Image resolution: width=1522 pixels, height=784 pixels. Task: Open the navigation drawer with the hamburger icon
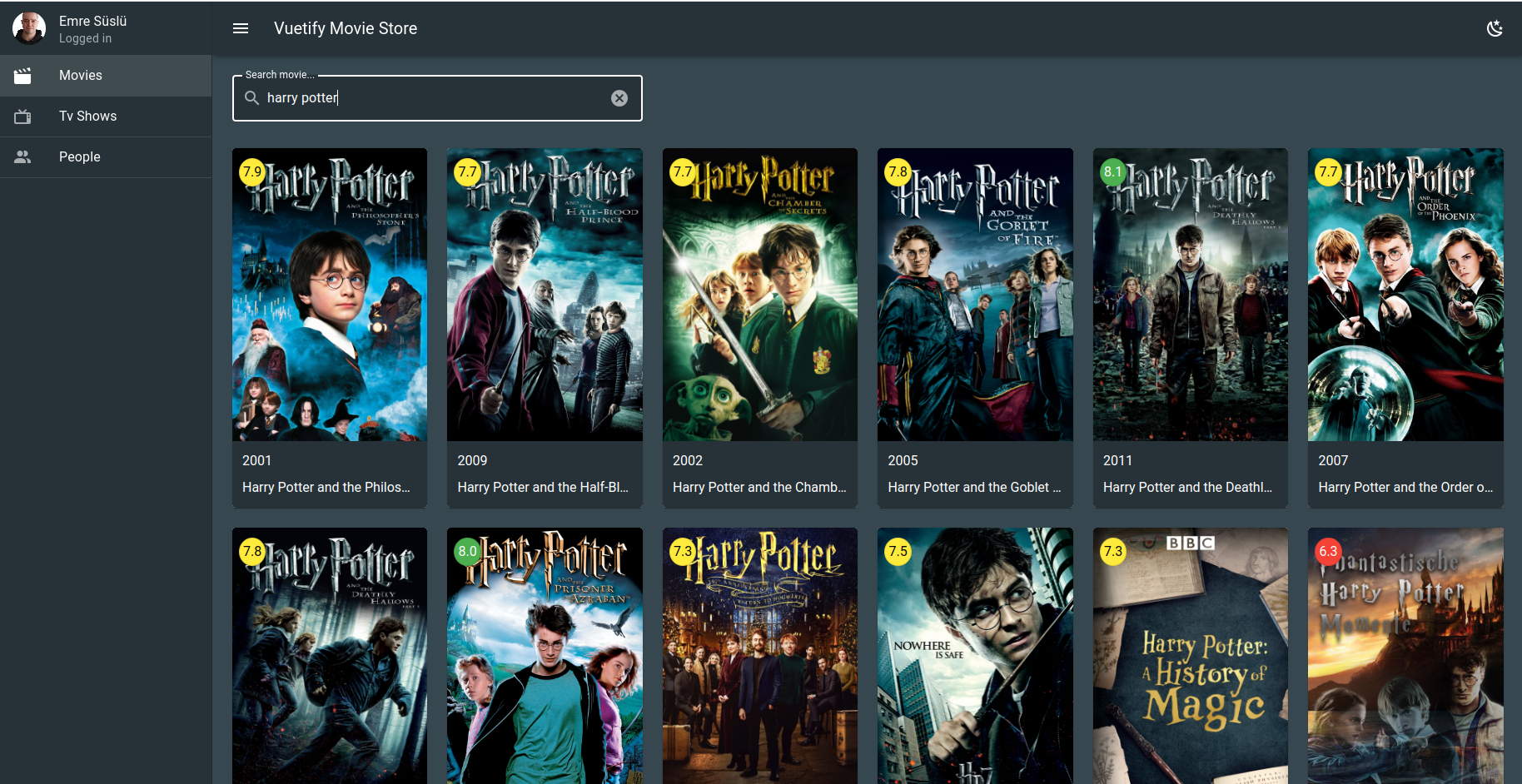coord(241,28)
